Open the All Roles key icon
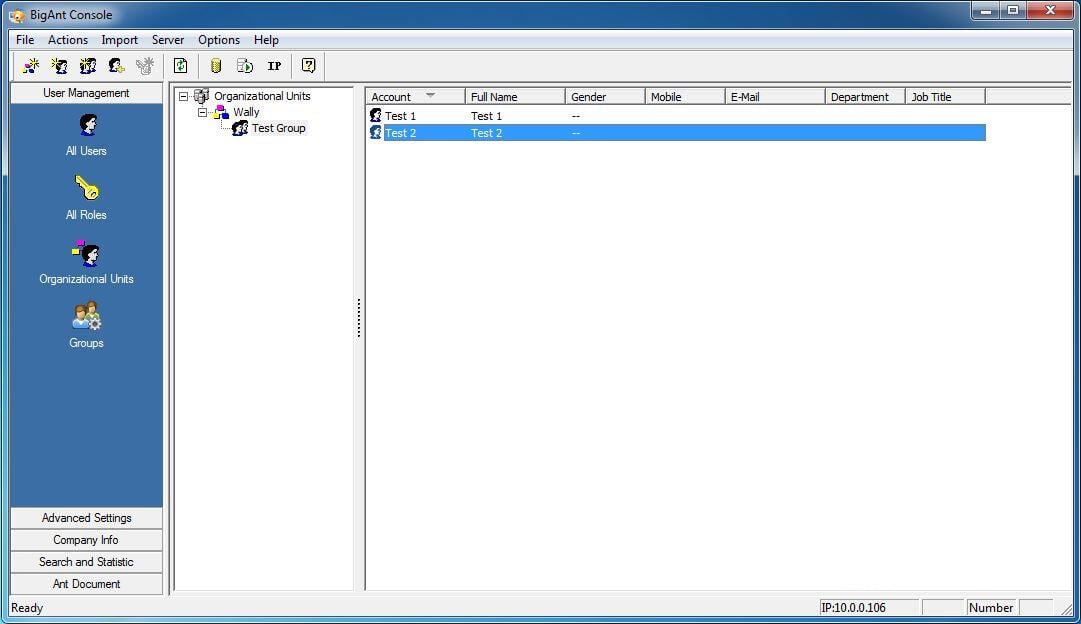Image resolution: width=1081 pixels, height=624 pixels. (86, 187)
